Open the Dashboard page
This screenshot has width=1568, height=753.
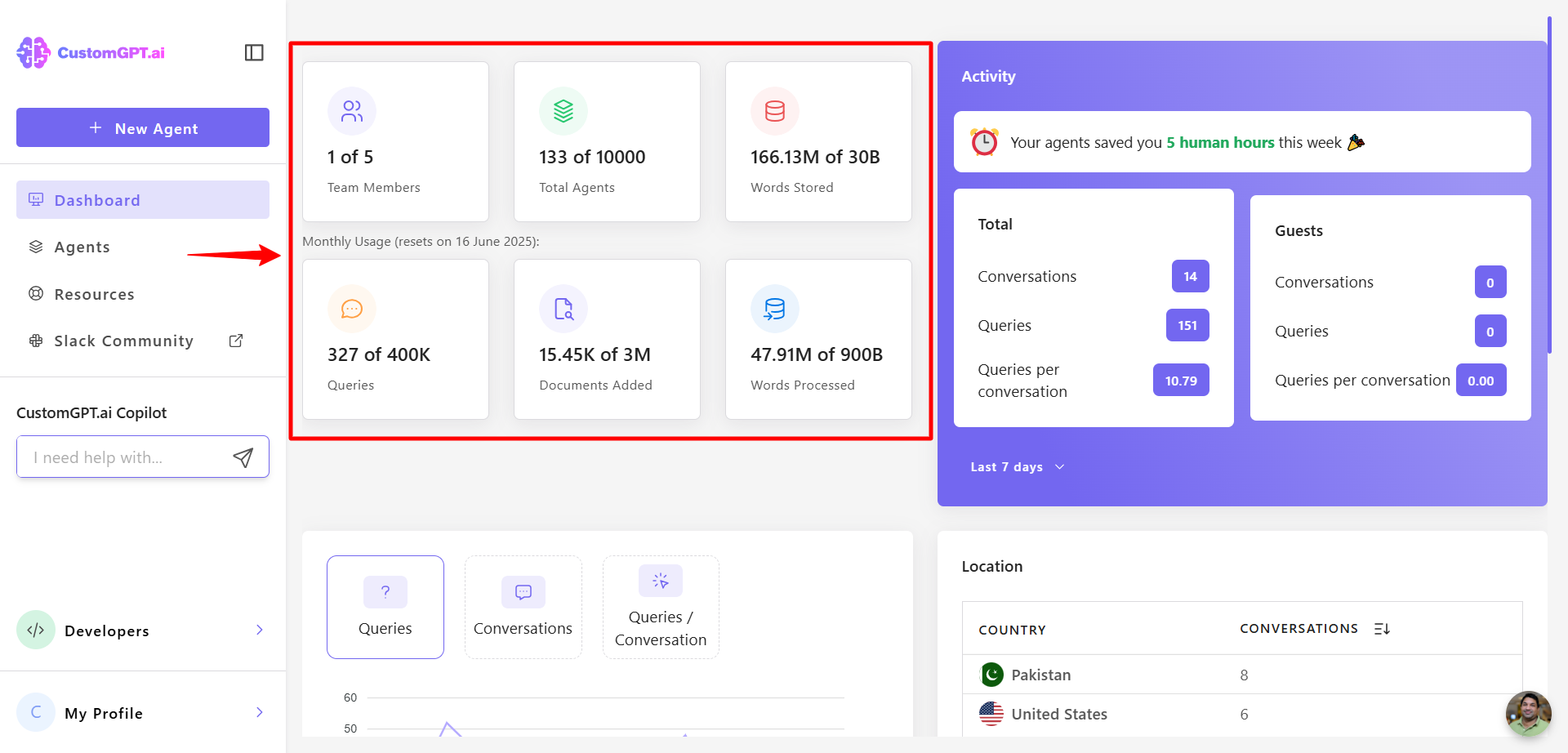[143, 200]
